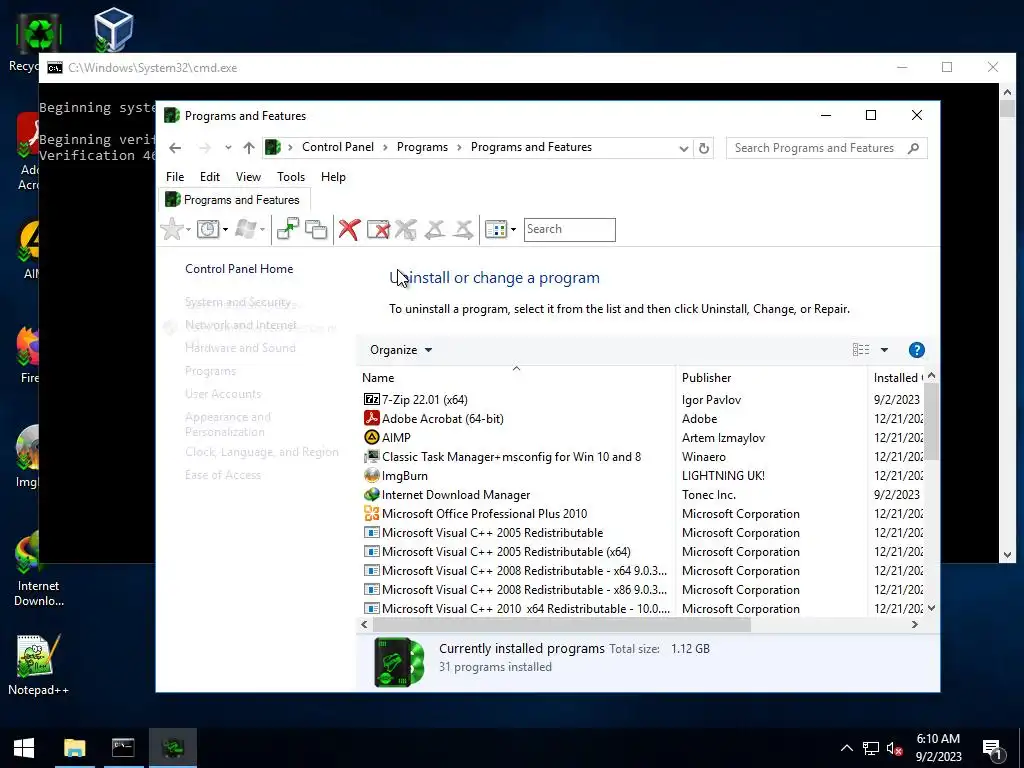Open dropdown beside the history clock icon

click(225, 229)
